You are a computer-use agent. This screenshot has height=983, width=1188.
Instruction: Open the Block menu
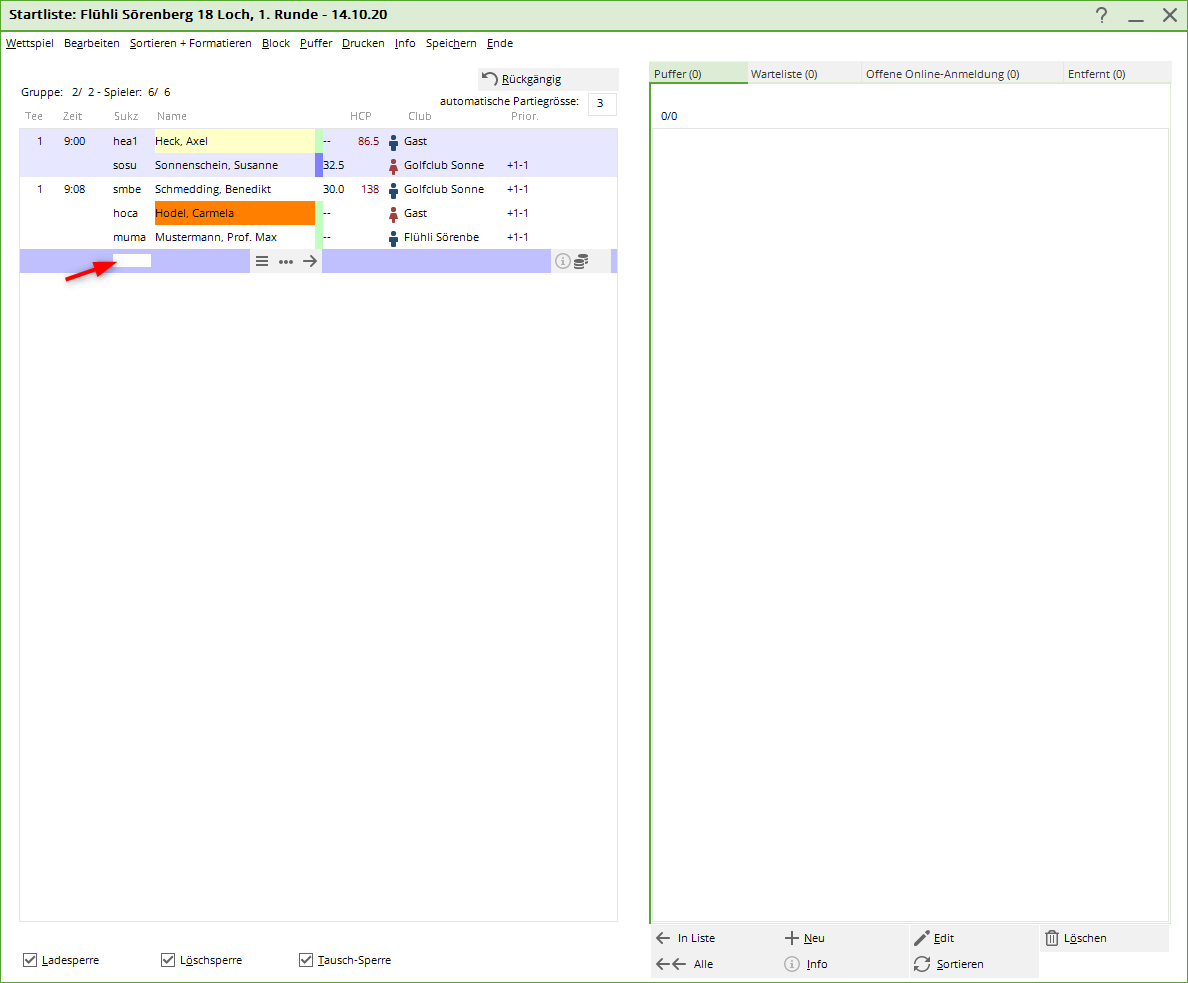tap(276, 43)
